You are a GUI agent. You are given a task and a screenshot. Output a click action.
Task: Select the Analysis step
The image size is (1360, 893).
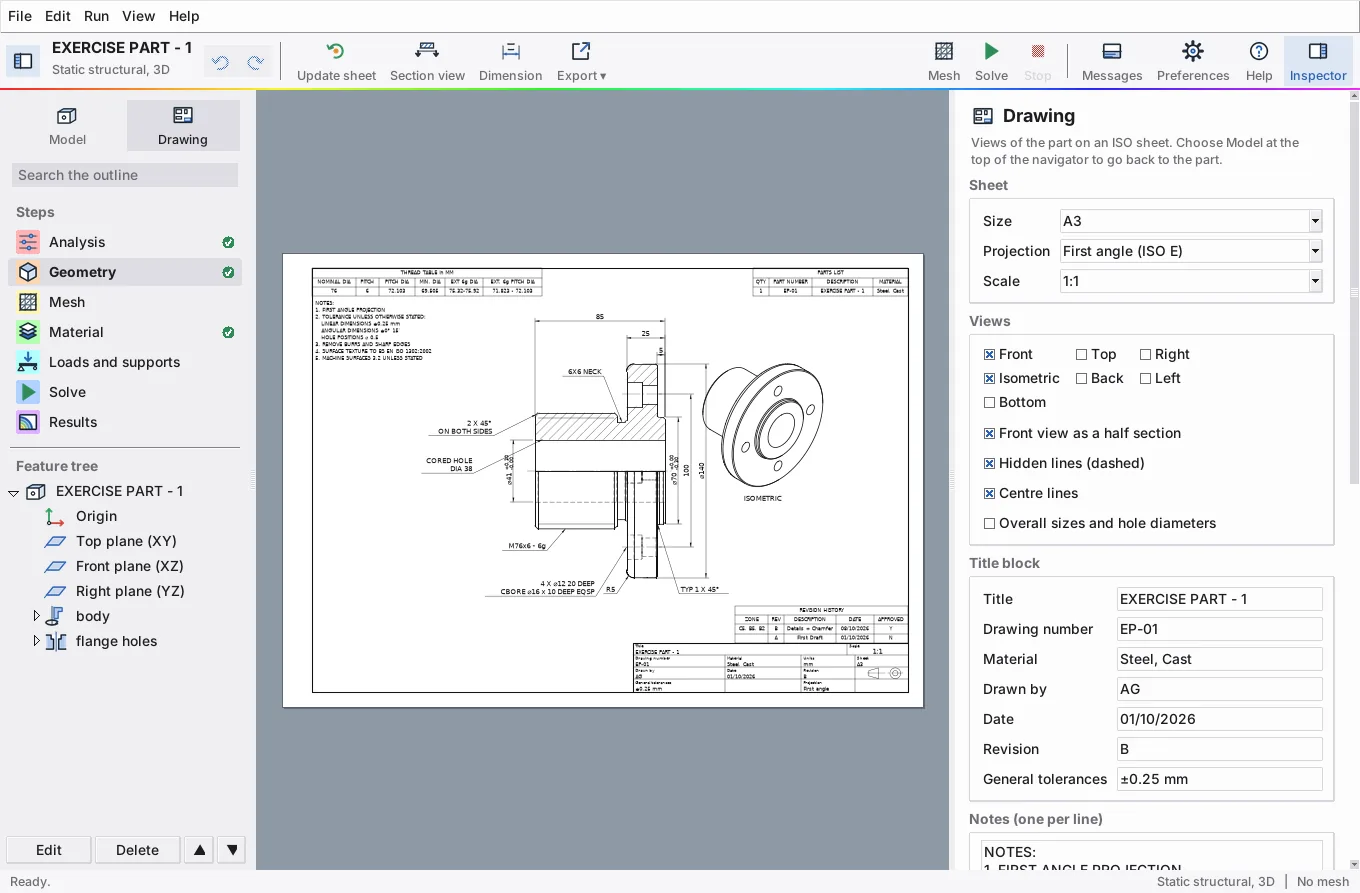125,242
